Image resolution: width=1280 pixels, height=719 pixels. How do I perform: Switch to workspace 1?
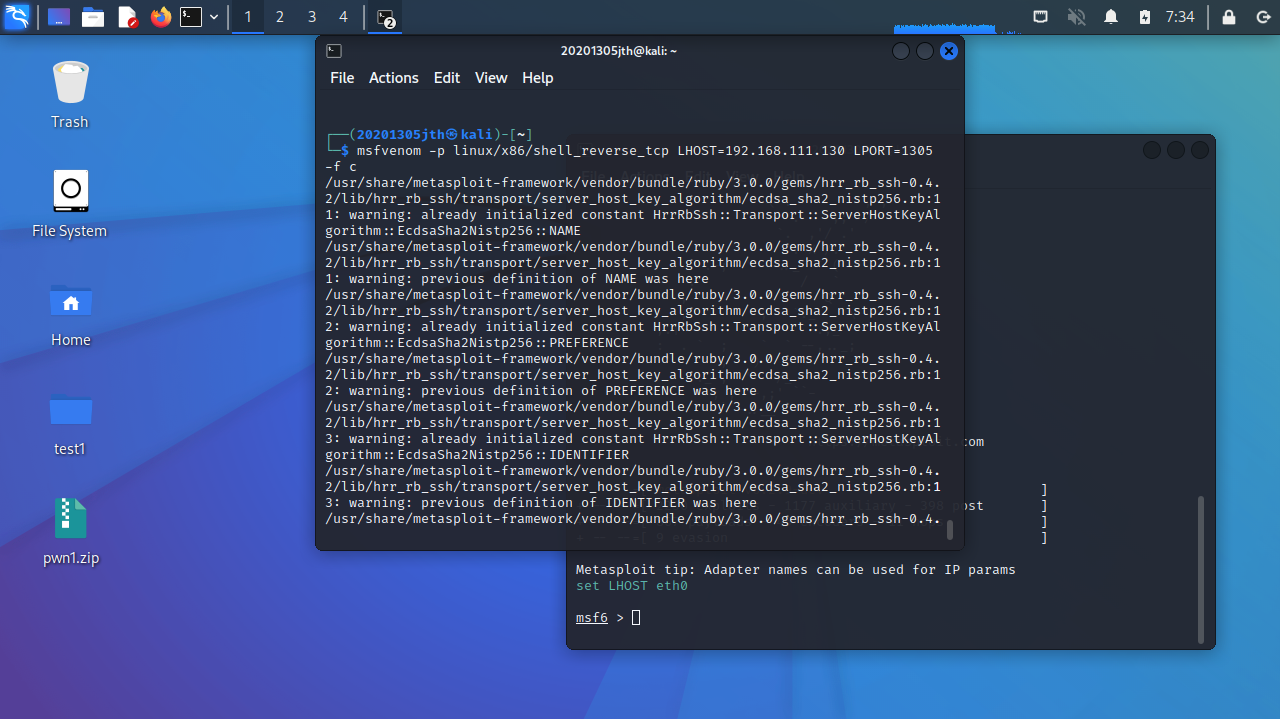248,17
